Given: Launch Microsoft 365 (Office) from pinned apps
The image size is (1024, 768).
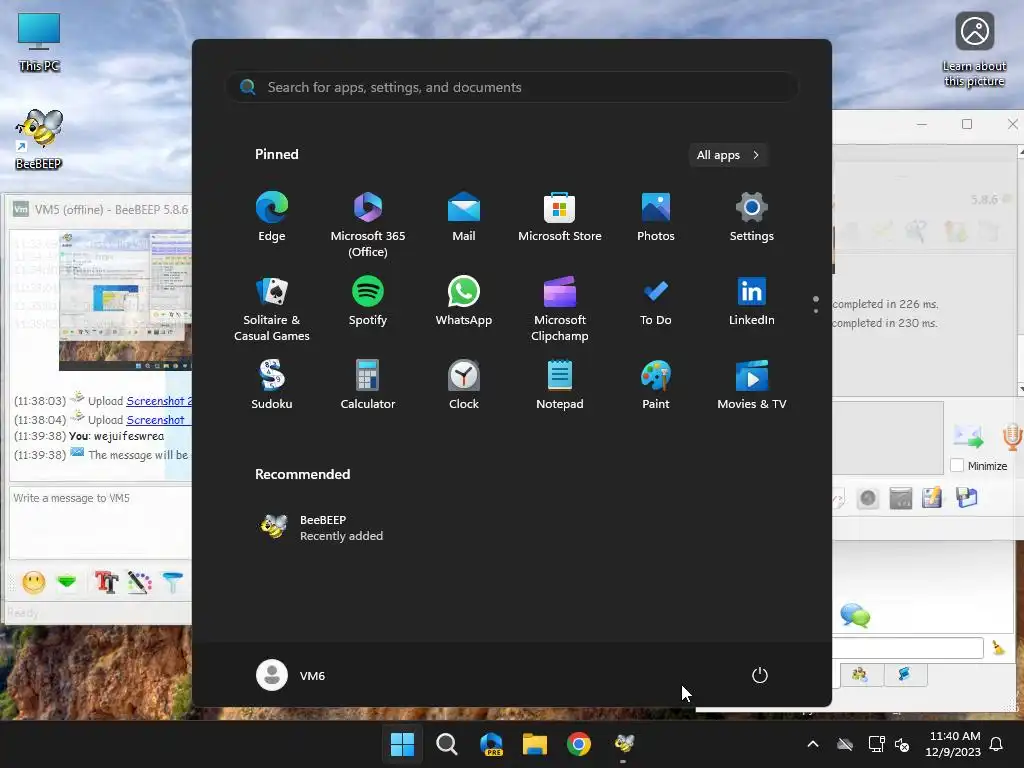Looking at the screenshot, I should (x=368, y=224).
